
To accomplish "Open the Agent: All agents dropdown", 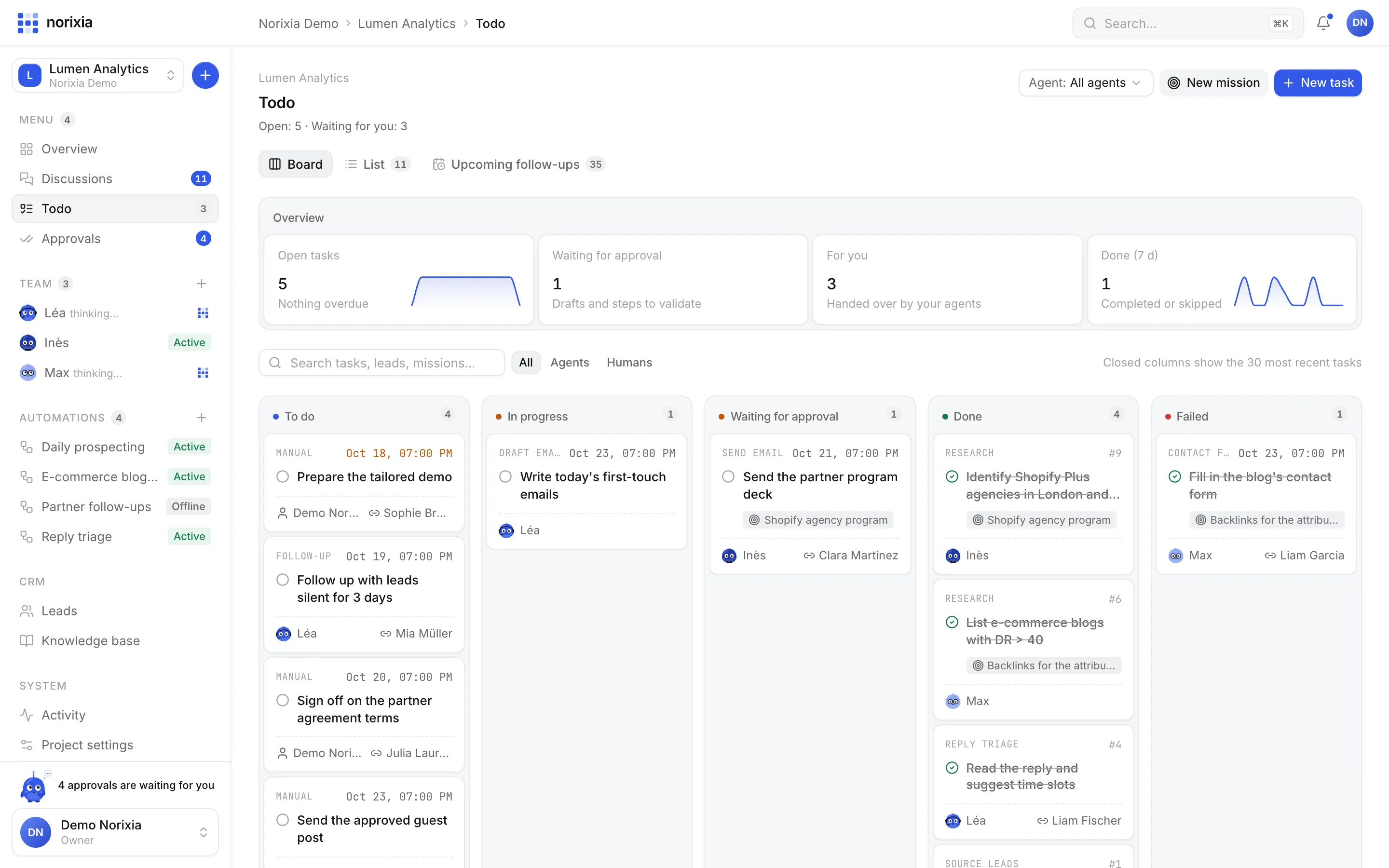I will click(1085, 82).
